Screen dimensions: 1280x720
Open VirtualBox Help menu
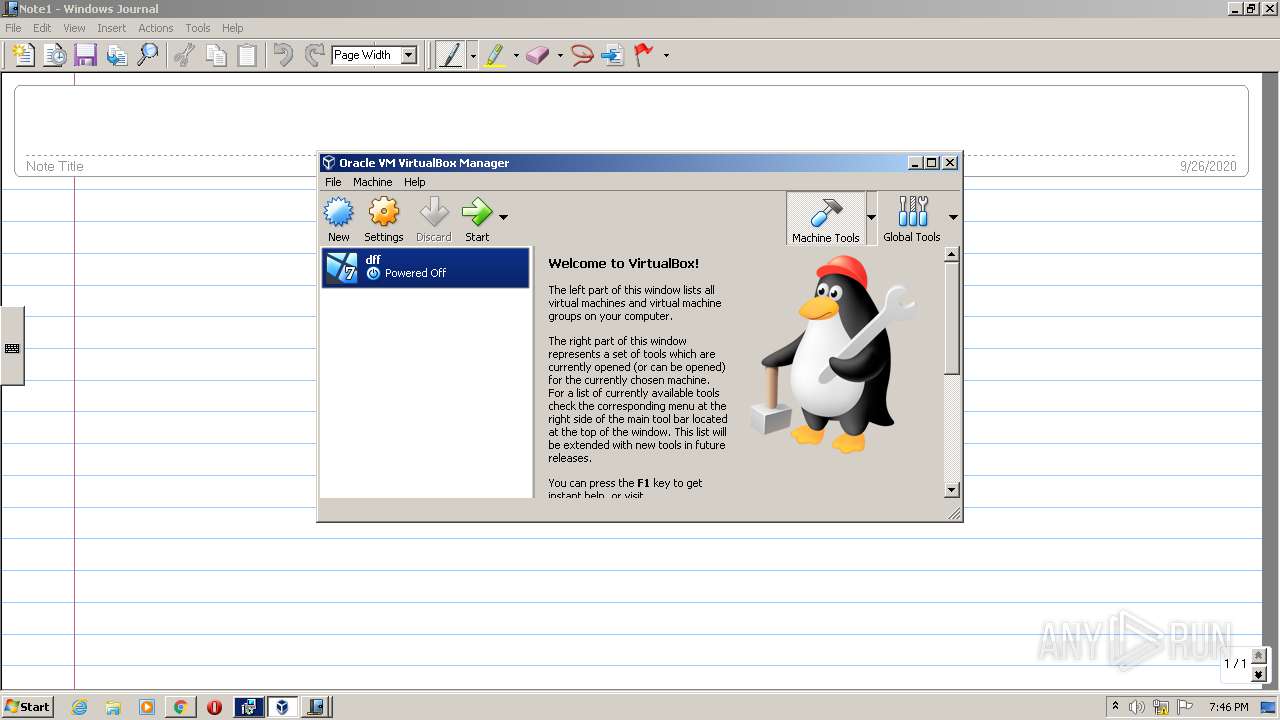pyautogui.click(x=415, y=182)
